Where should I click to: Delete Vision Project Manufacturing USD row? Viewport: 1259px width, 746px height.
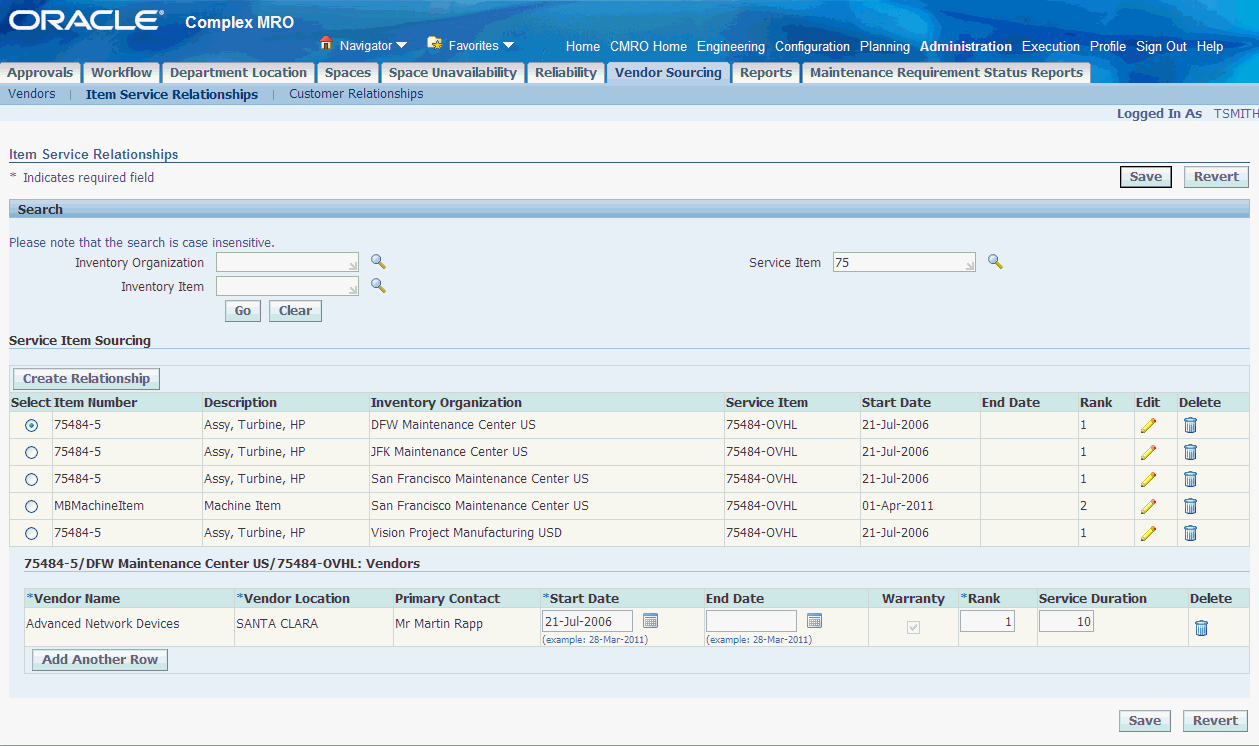pos(1190,533)
